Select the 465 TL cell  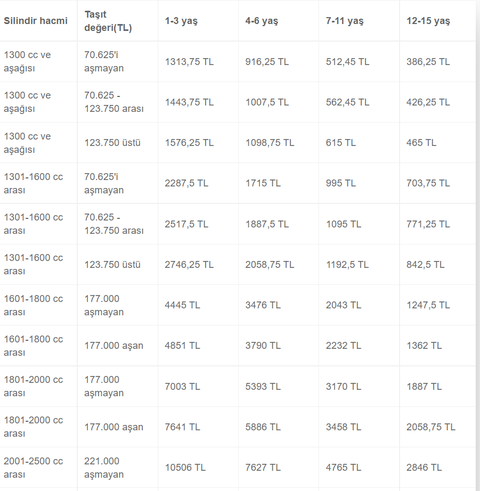(x=421, y=143)
